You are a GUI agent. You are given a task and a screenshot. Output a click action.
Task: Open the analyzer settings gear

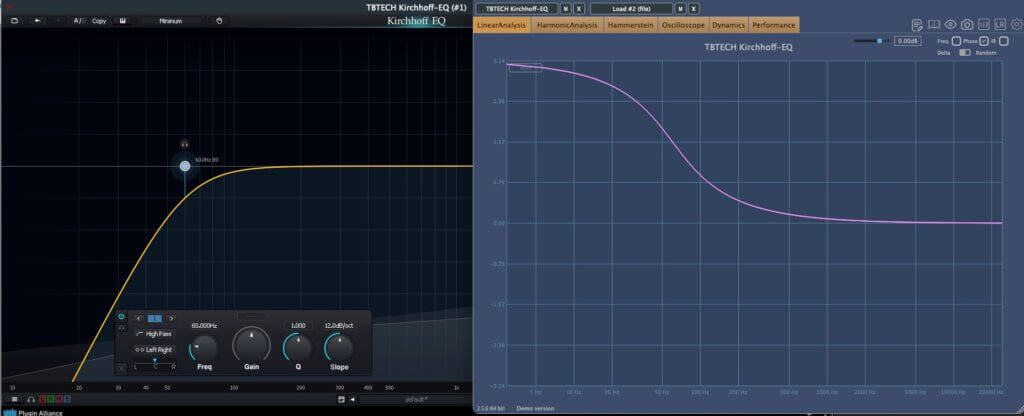[x=1017, y=25]
